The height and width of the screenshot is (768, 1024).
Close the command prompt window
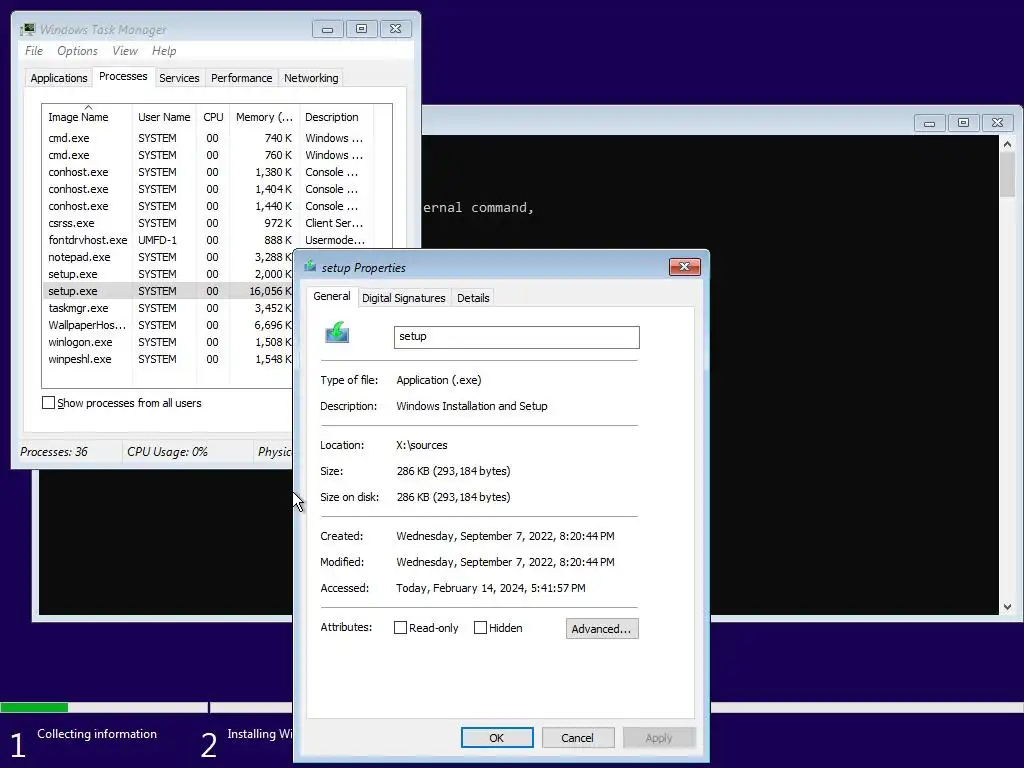click(x=997, y=123)
